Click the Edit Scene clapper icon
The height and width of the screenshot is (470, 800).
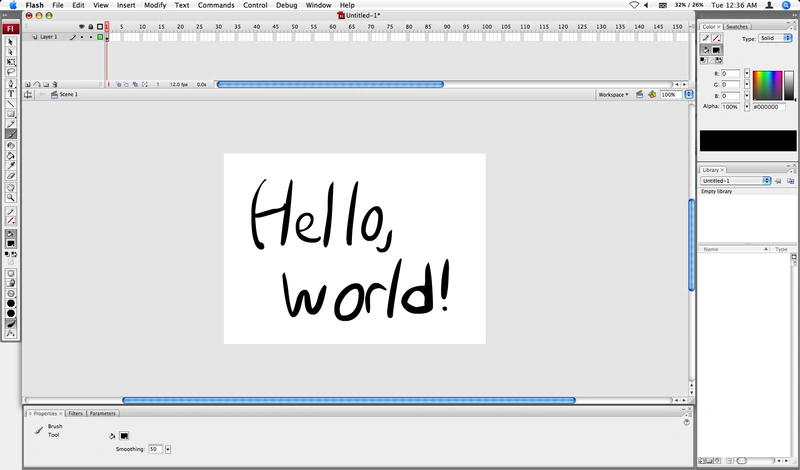638,94
